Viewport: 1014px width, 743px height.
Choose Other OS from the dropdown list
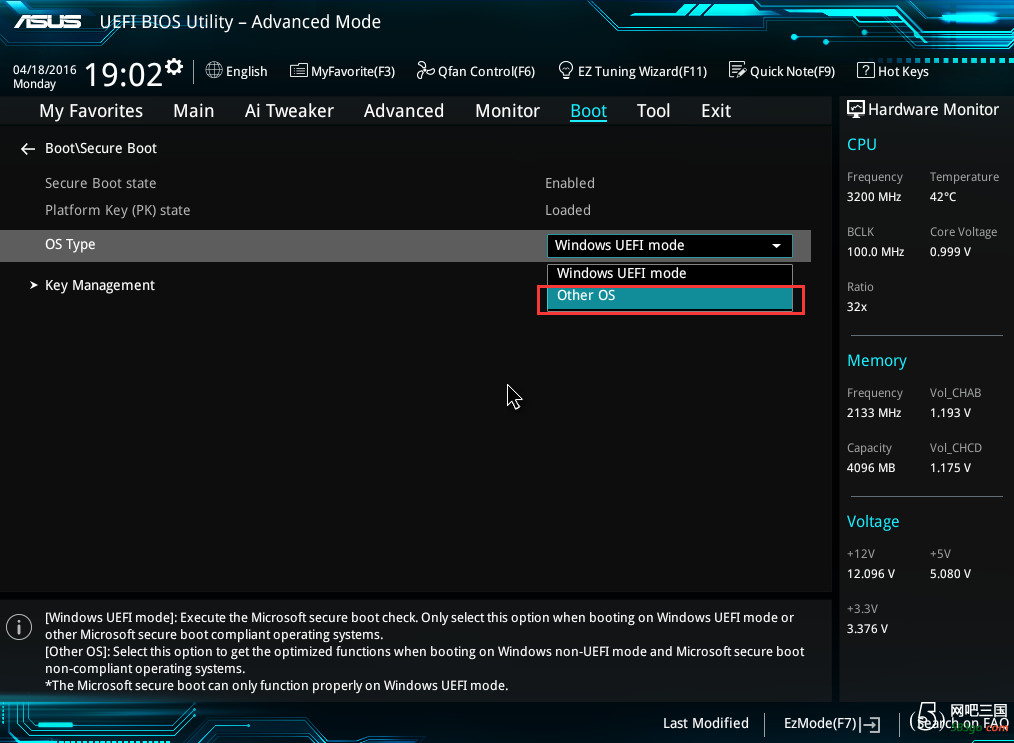[669, 296]
